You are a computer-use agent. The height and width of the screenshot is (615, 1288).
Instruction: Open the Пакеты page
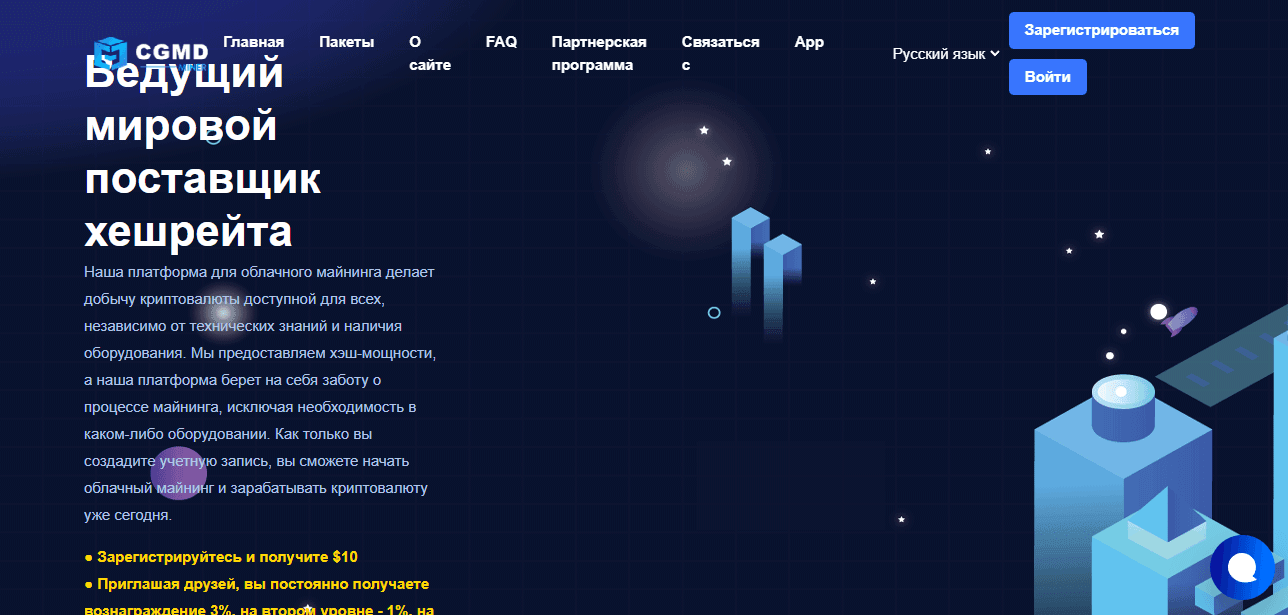[x=347, y=42]
